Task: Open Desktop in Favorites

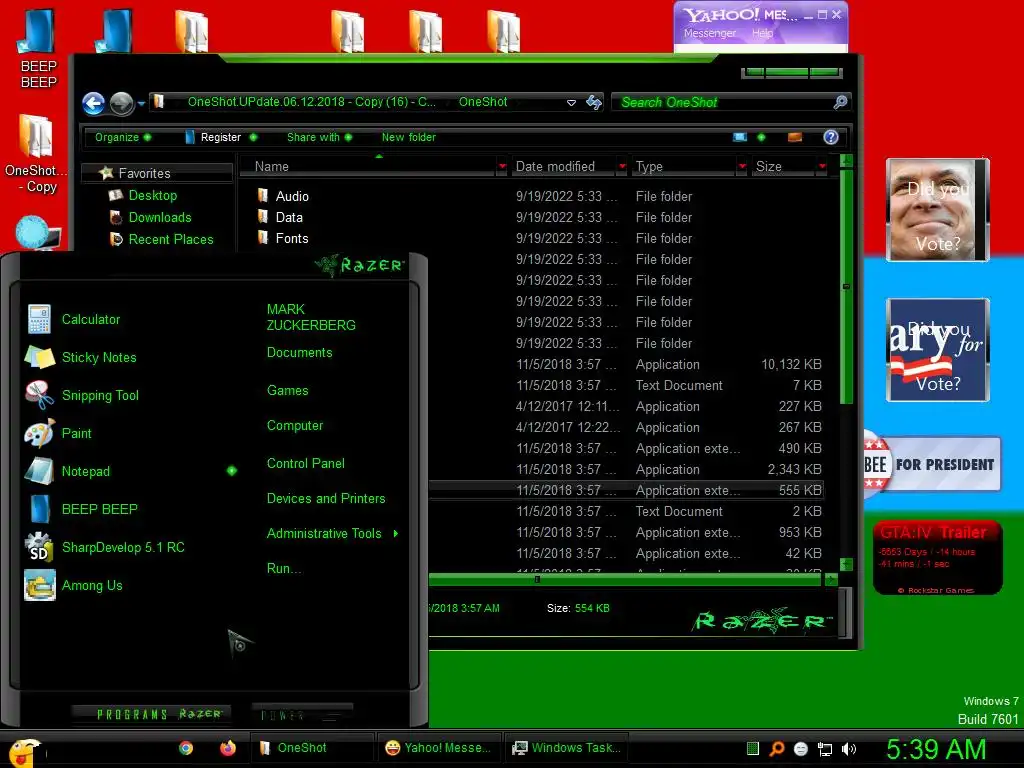Action: tap(152, 195)
